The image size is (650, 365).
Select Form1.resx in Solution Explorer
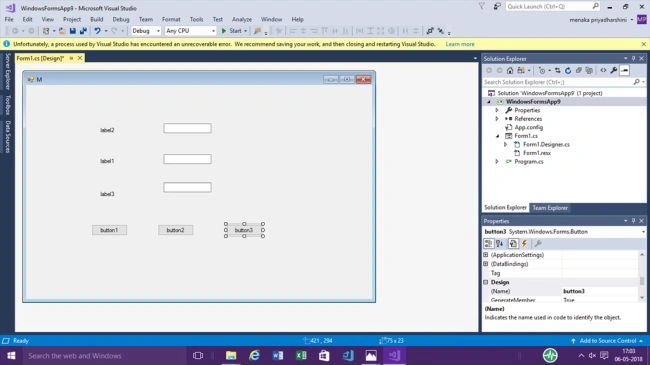point(537,153)
